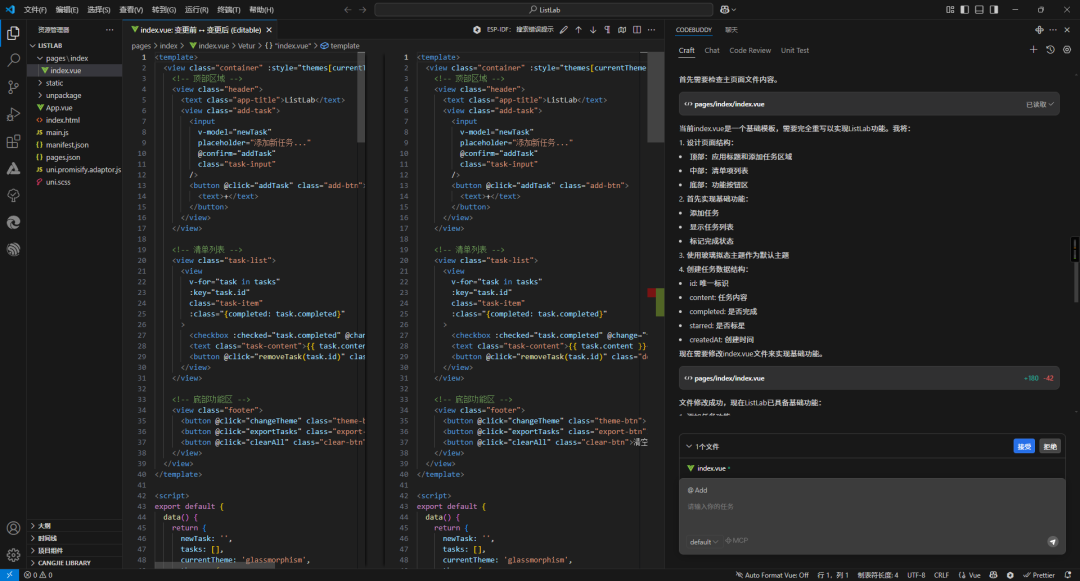Screen dimensions: 1080x581
Task: Open the Search view in activity bar
Action: 13,60
